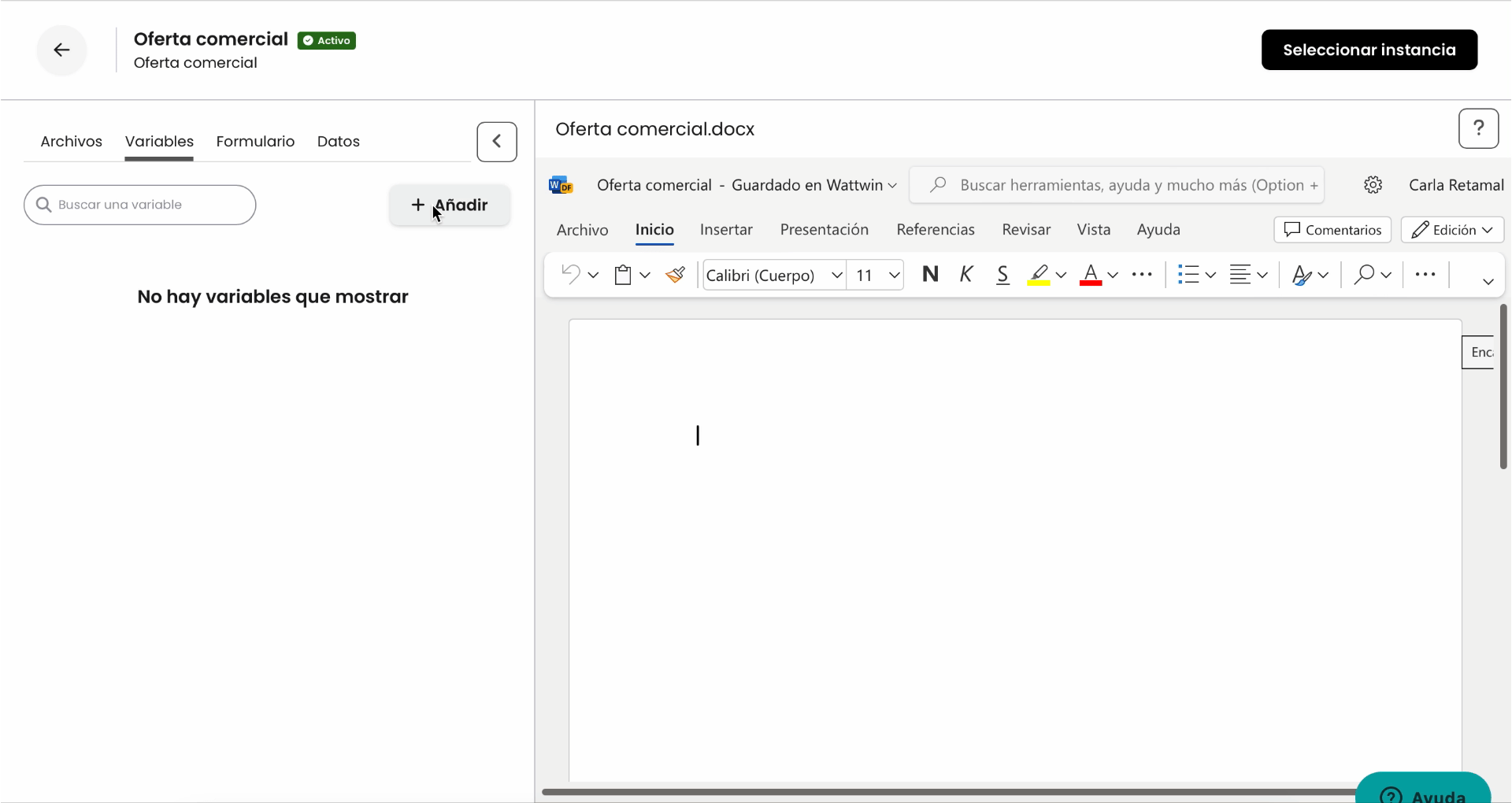1512x803 pixels.
Task: Switch to the Formulario tab
Action: click(x=255, y=142)
